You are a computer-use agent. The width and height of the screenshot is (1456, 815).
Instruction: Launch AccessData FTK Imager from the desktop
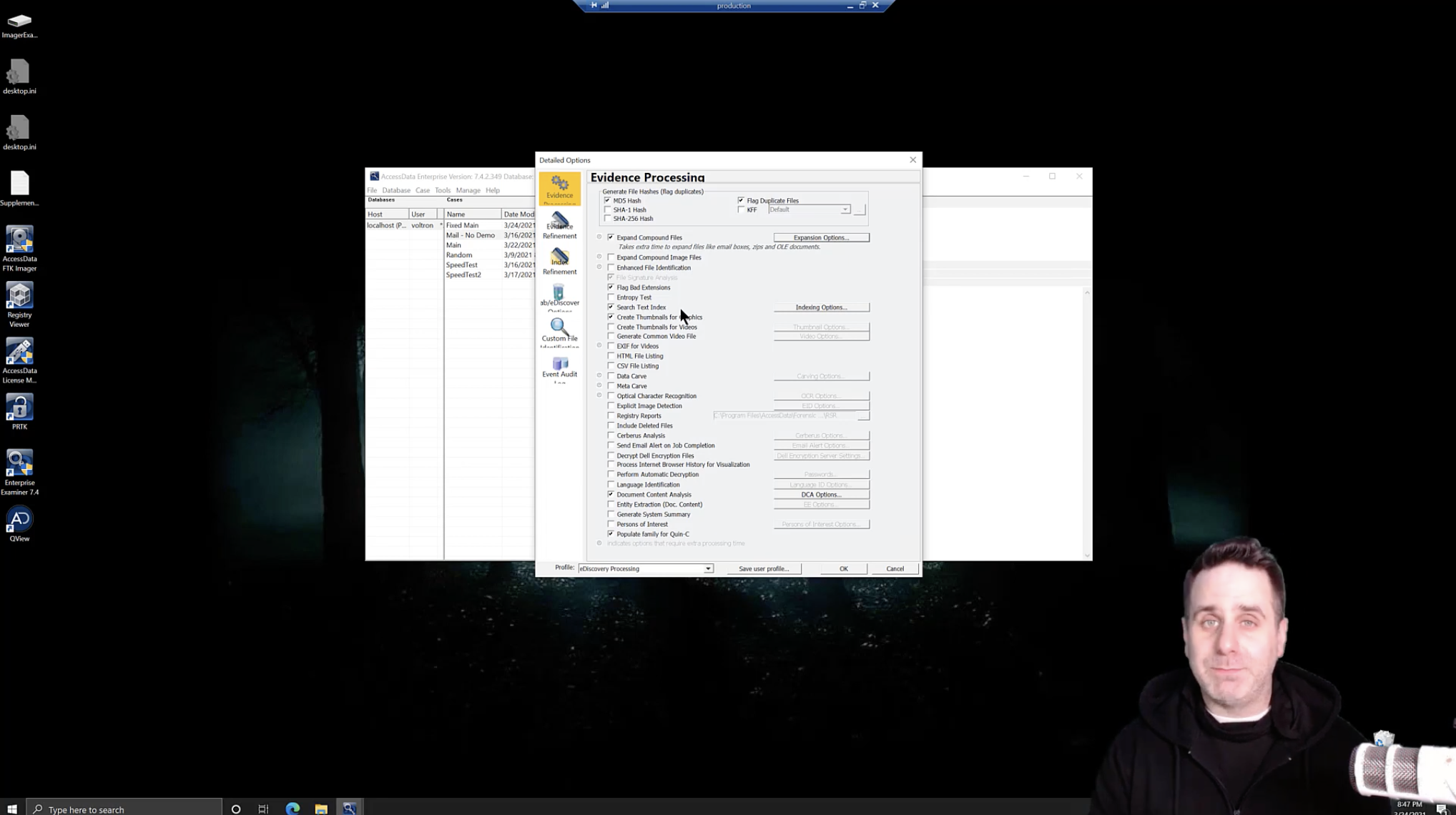point(19,247)
